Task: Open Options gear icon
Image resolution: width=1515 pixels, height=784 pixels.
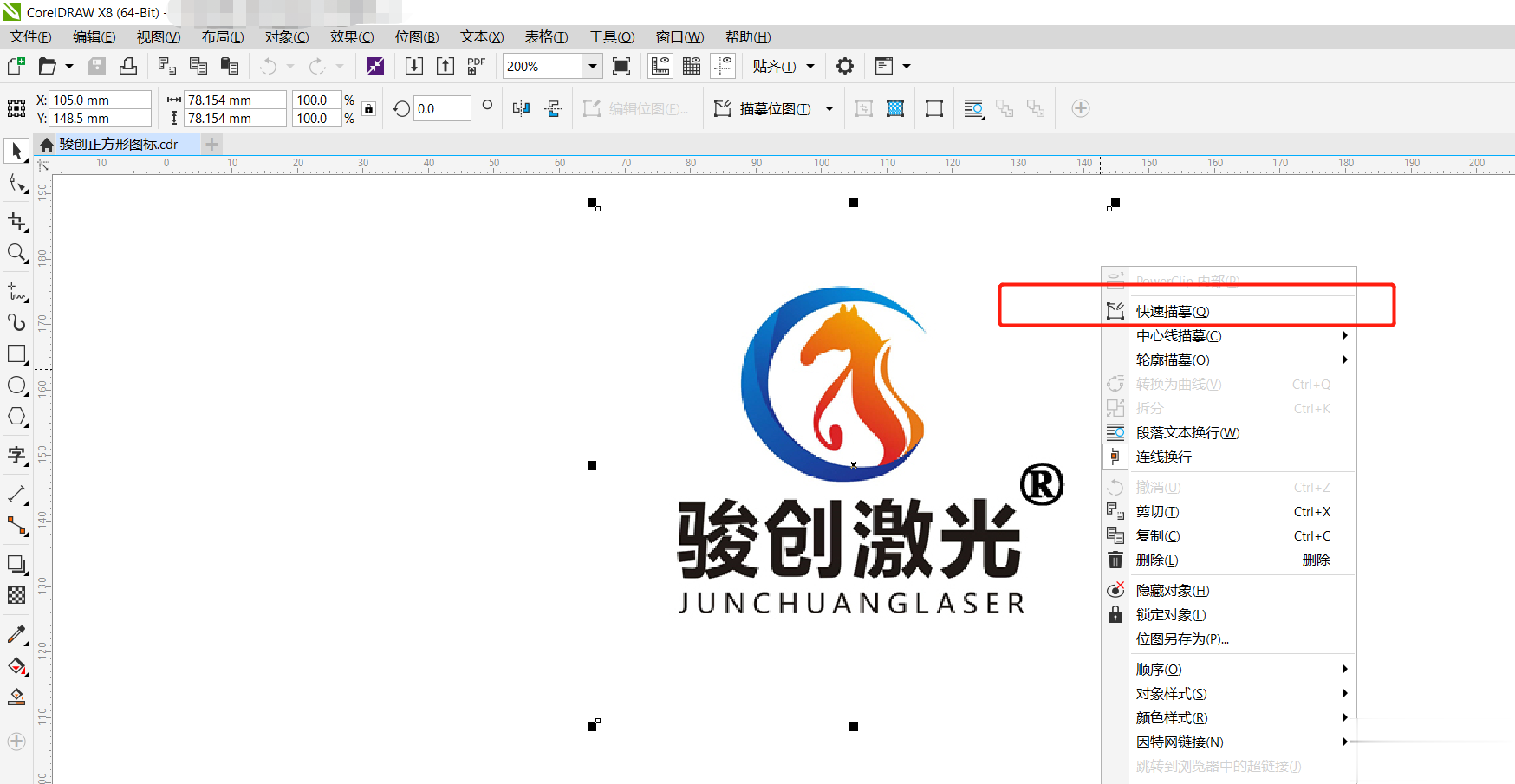Action: pos(845,66)
